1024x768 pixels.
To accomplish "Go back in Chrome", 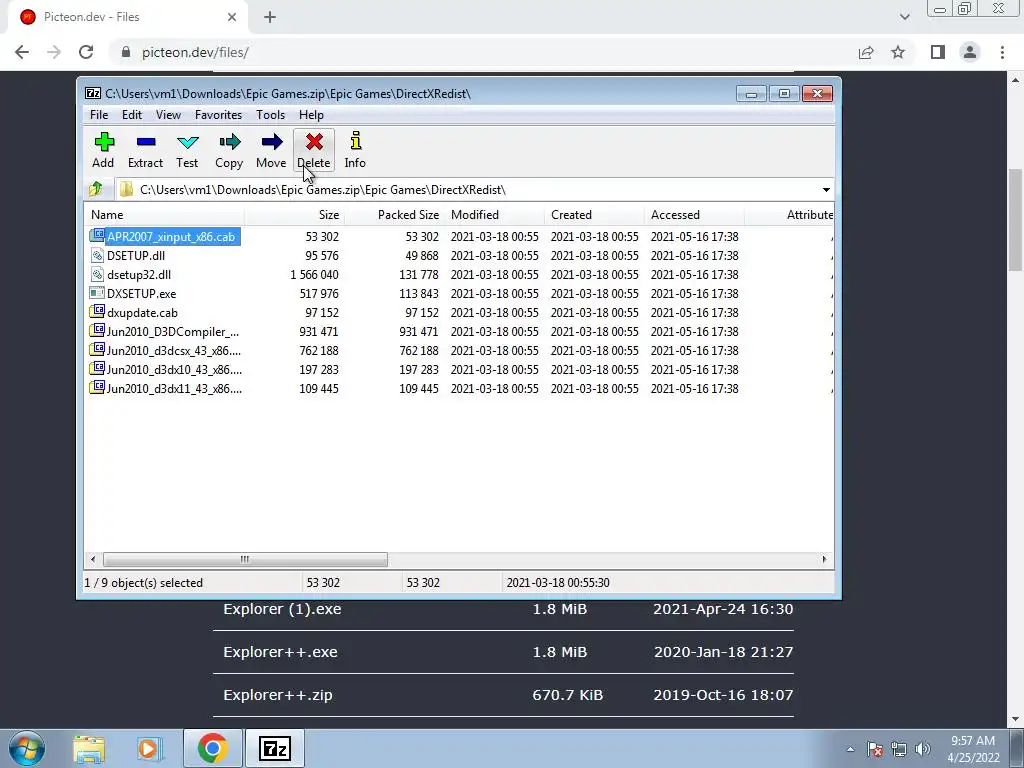I will point(22,52).
